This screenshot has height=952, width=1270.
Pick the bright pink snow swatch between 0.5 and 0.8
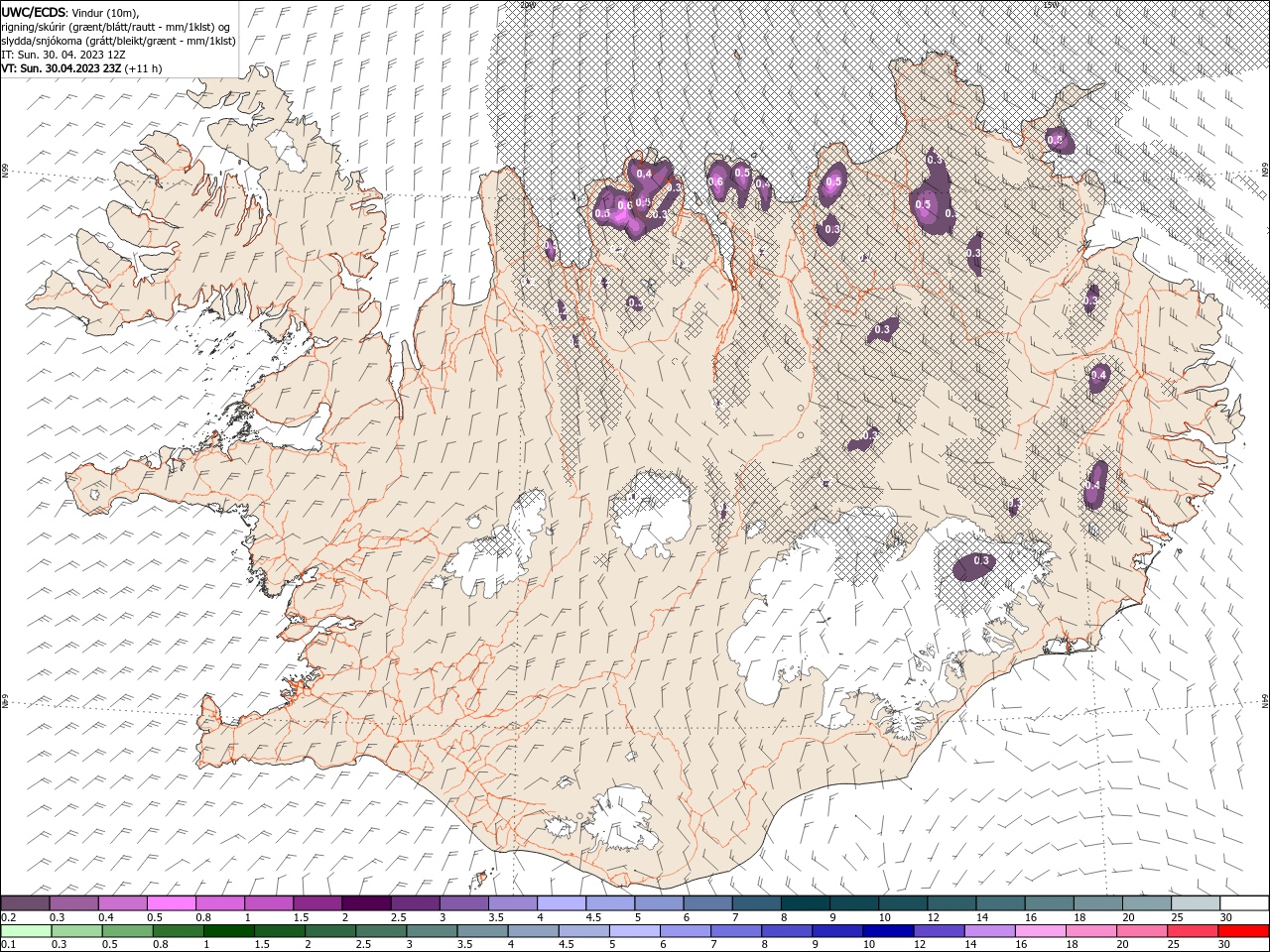172,903
